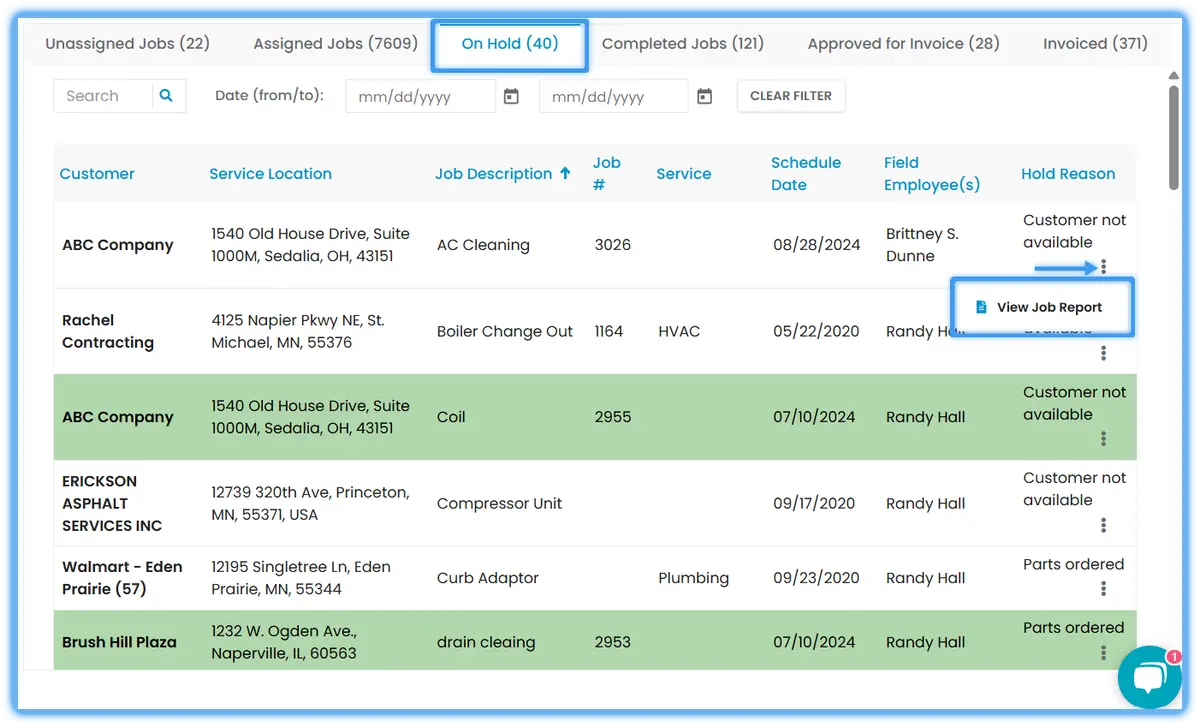
Task: Click HVAC service cell
Action: pyautogui.click(x=679, y=331)
